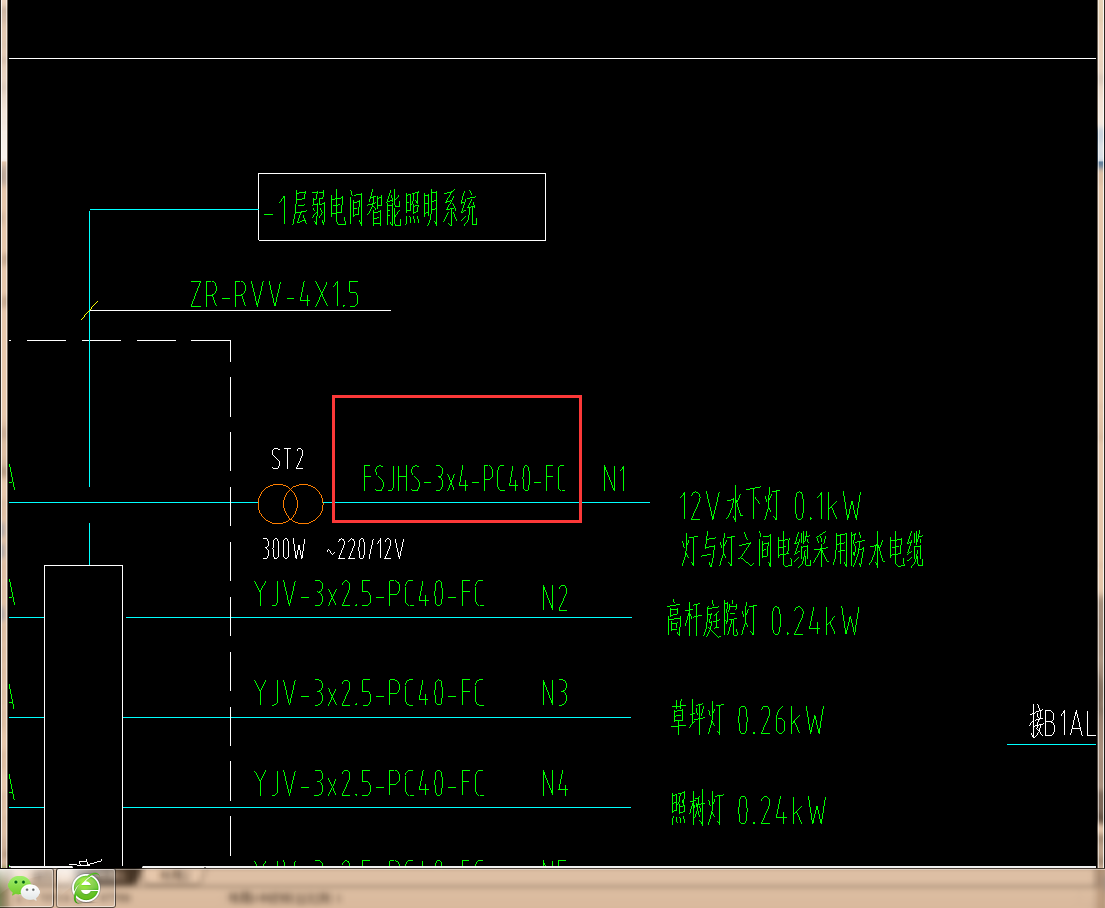This screenshot has width=1105, height=908.
Task: Select the white rectangular breaker block on the left
Action: point(84,715)
